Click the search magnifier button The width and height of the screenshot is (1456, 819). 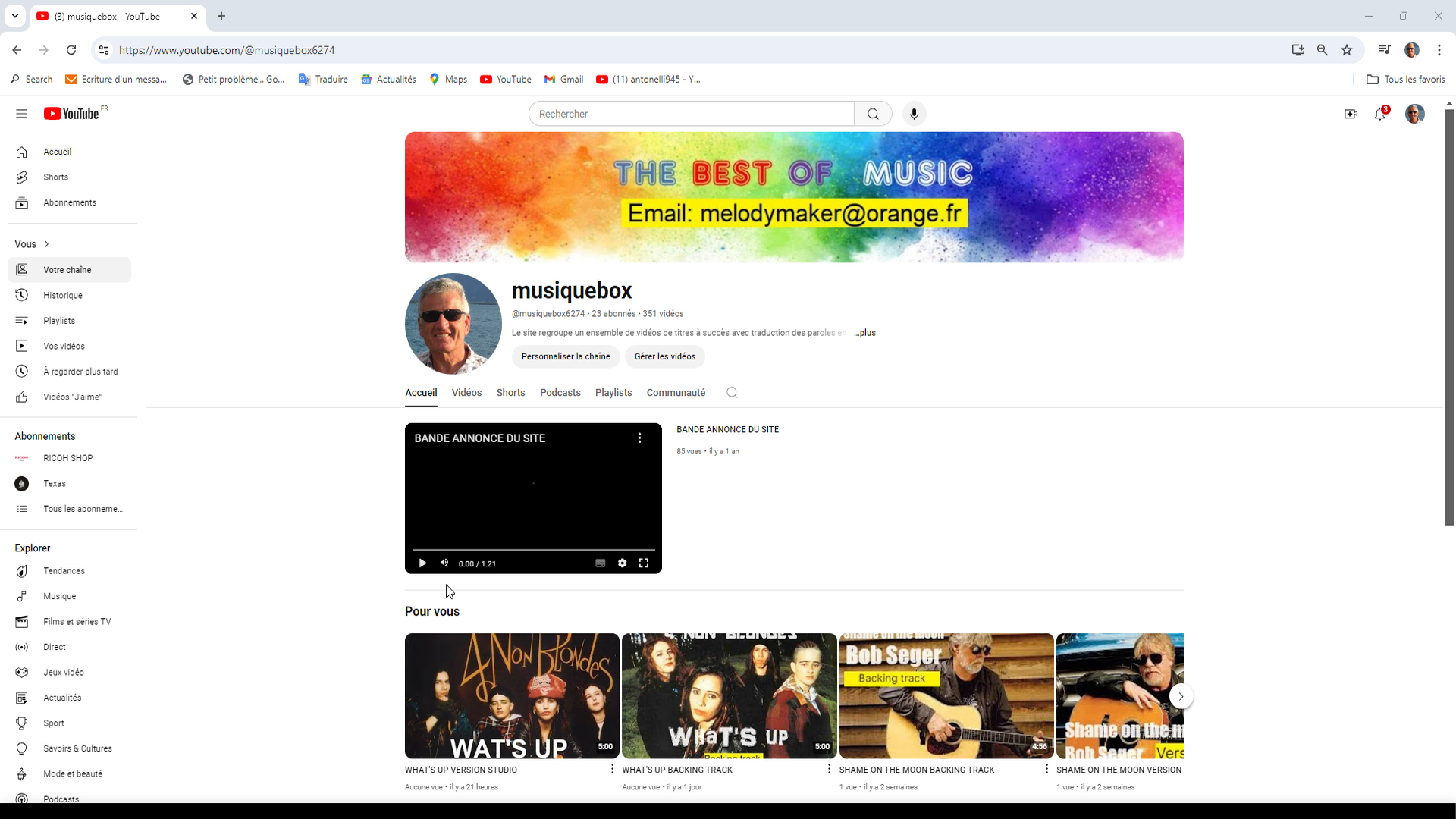(x=873, y=114)
